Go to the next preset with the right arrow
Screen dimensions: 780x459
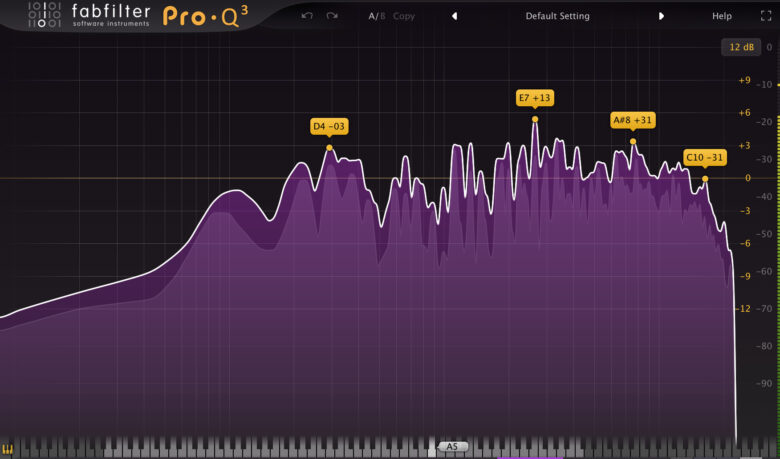[661, 16]
